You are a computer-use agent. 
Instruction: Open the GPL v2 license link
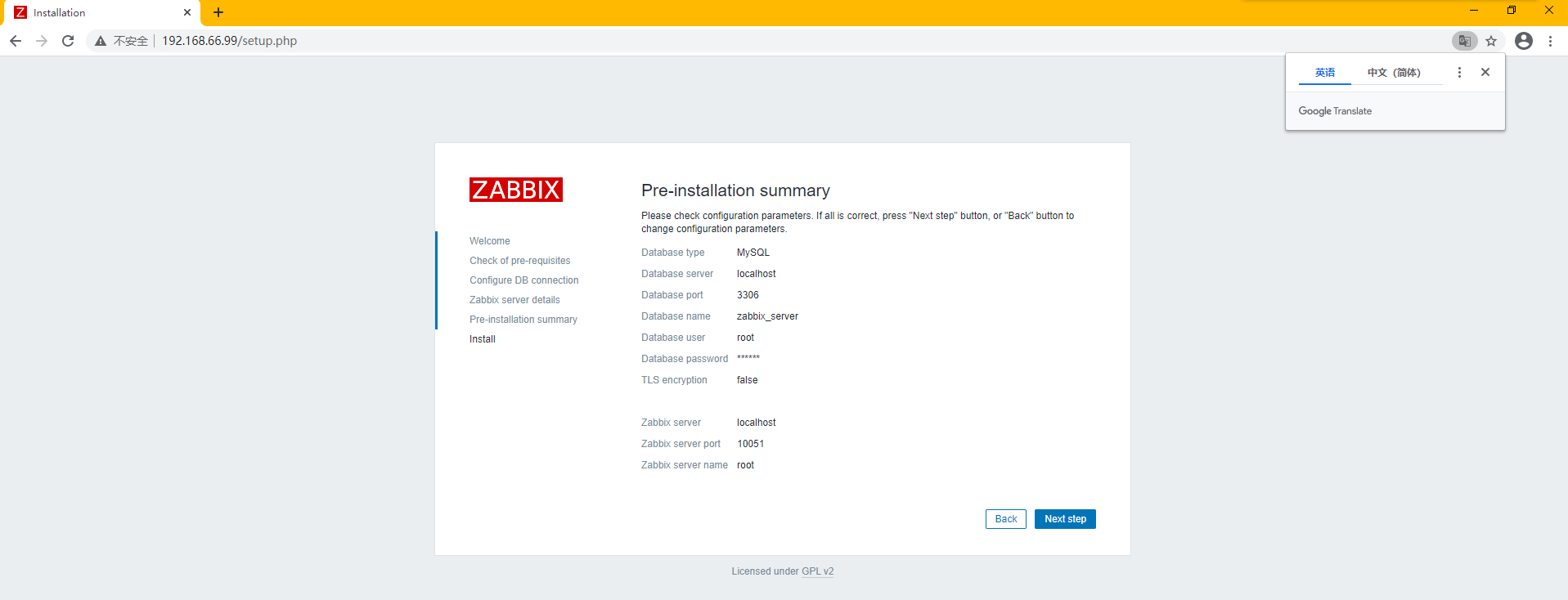coord(818,571)
